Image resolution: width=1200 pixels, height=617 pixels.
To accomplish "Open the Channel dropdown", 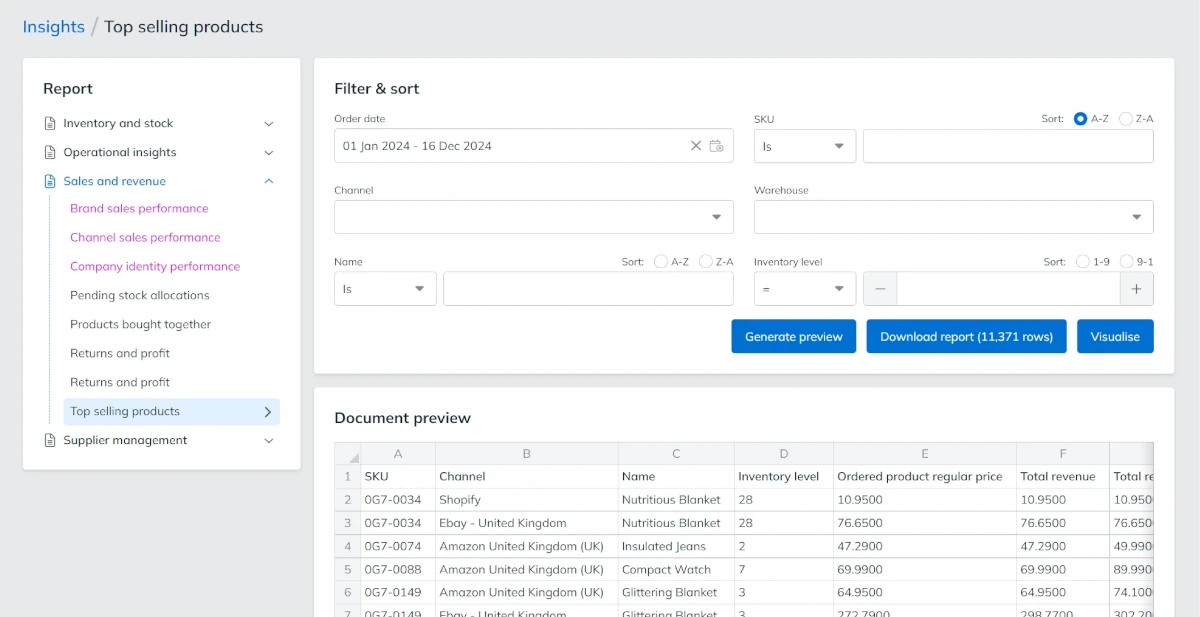I will pyautogui.click(x=534, y=217).
